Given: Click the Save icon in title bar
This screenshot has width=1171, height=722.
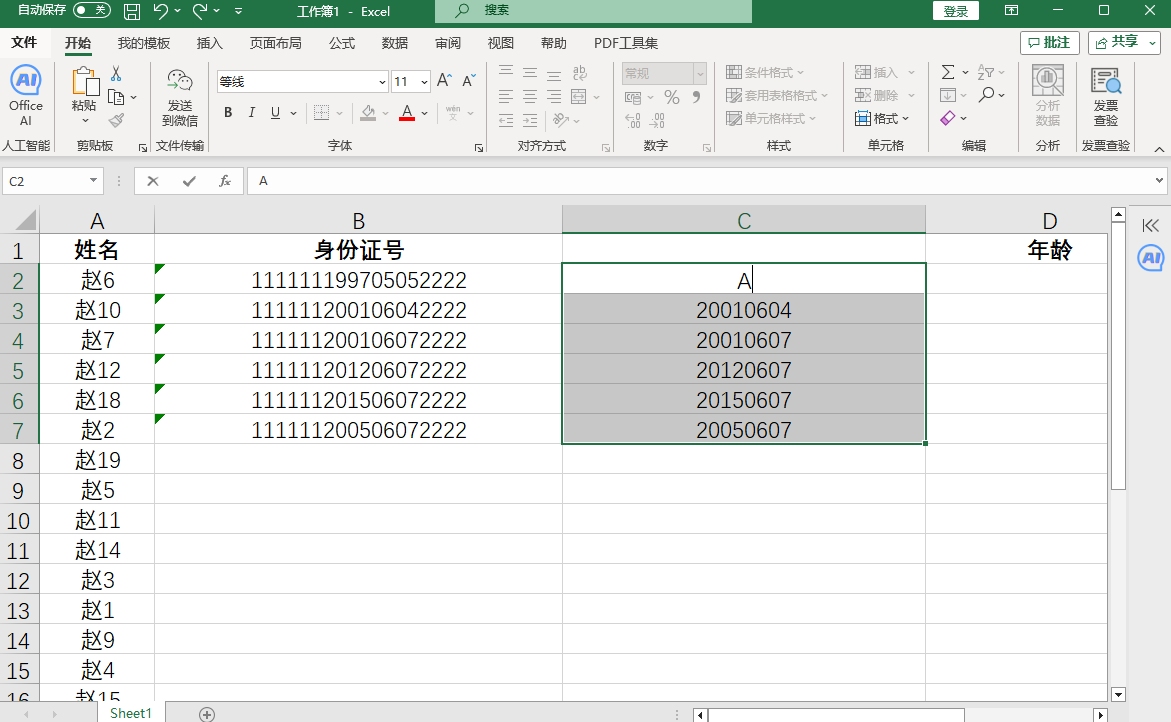Looking at the screenshot, I should (x=131, y=11).
